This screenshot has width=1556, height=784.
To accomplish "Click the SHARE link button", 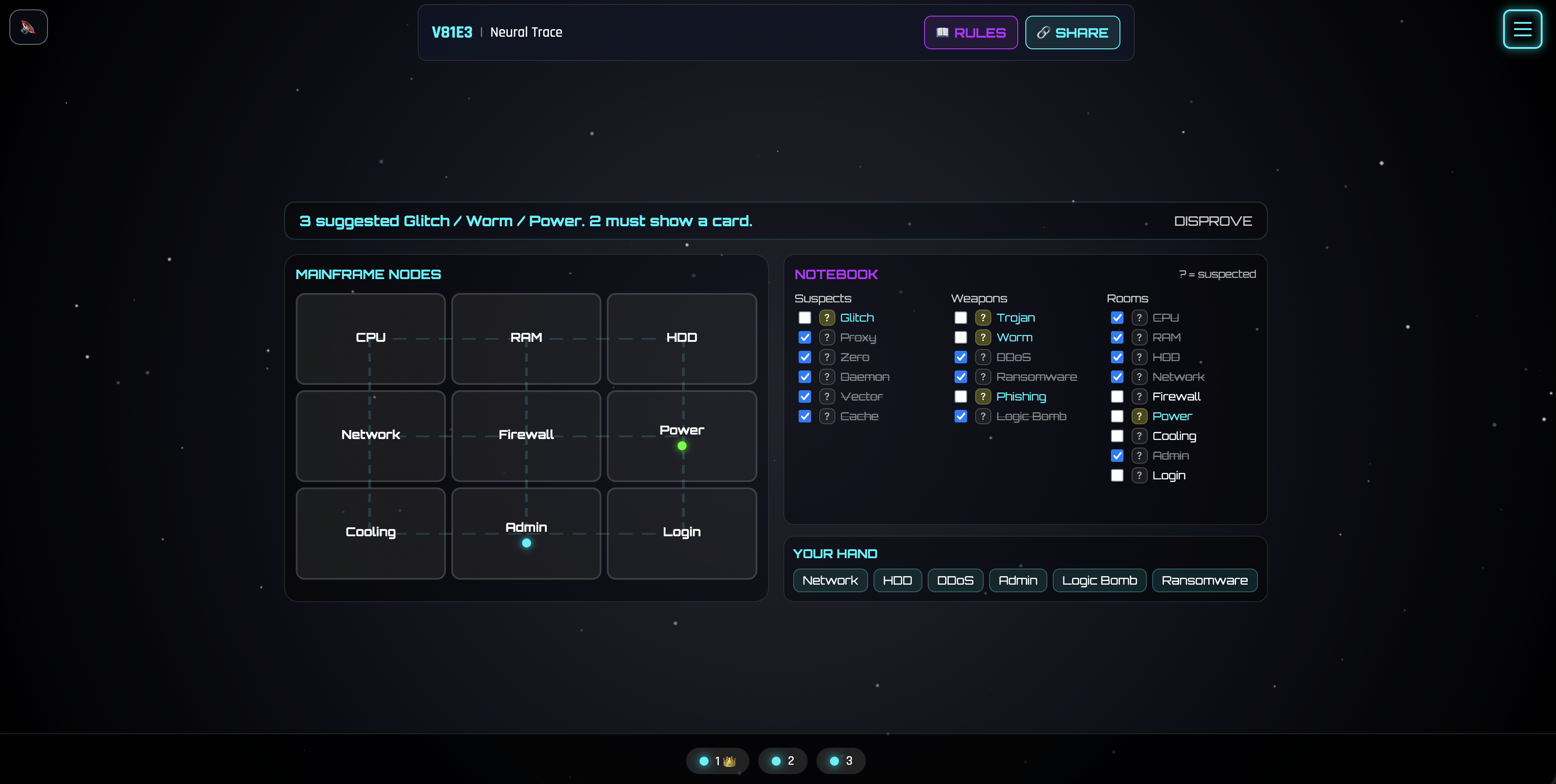I will click(x=1072, y=33).
